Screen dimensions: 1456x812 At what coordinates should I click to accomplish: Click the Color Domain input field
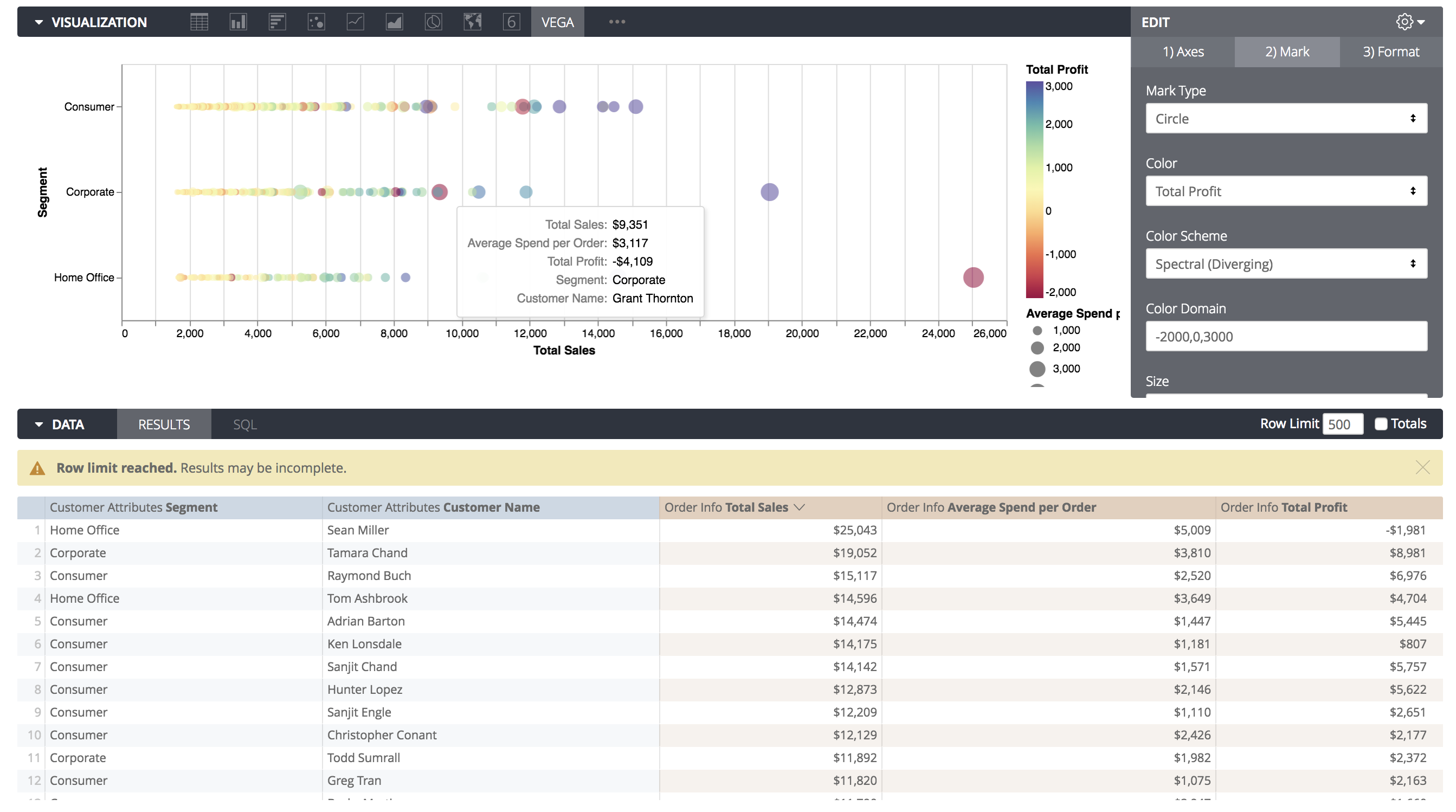pyautogui.click(x=1286, y=337)
